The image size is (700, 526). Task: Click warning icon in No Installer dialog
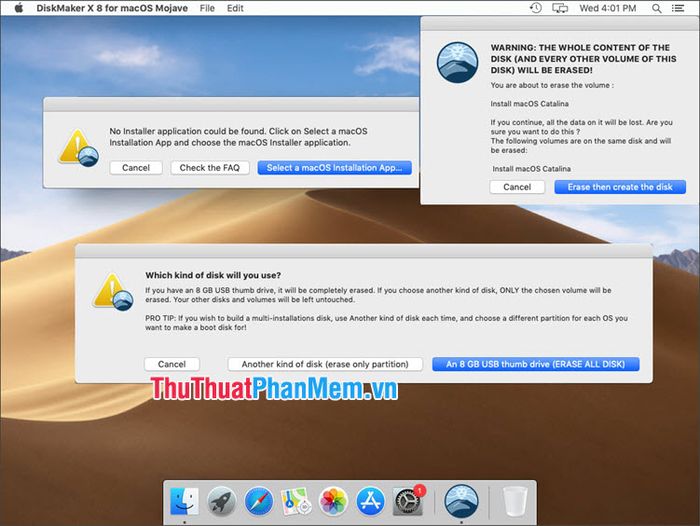point(79,148)
